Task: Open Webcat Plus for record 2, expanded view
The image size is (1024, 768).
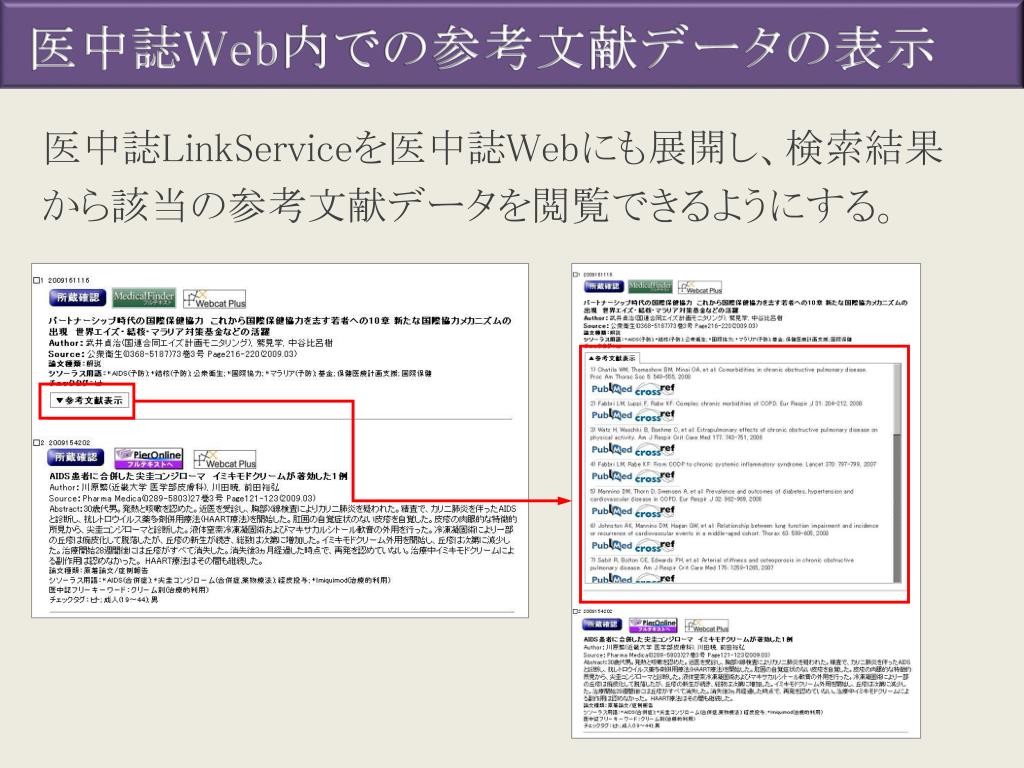Action: (x=707, y=625)
